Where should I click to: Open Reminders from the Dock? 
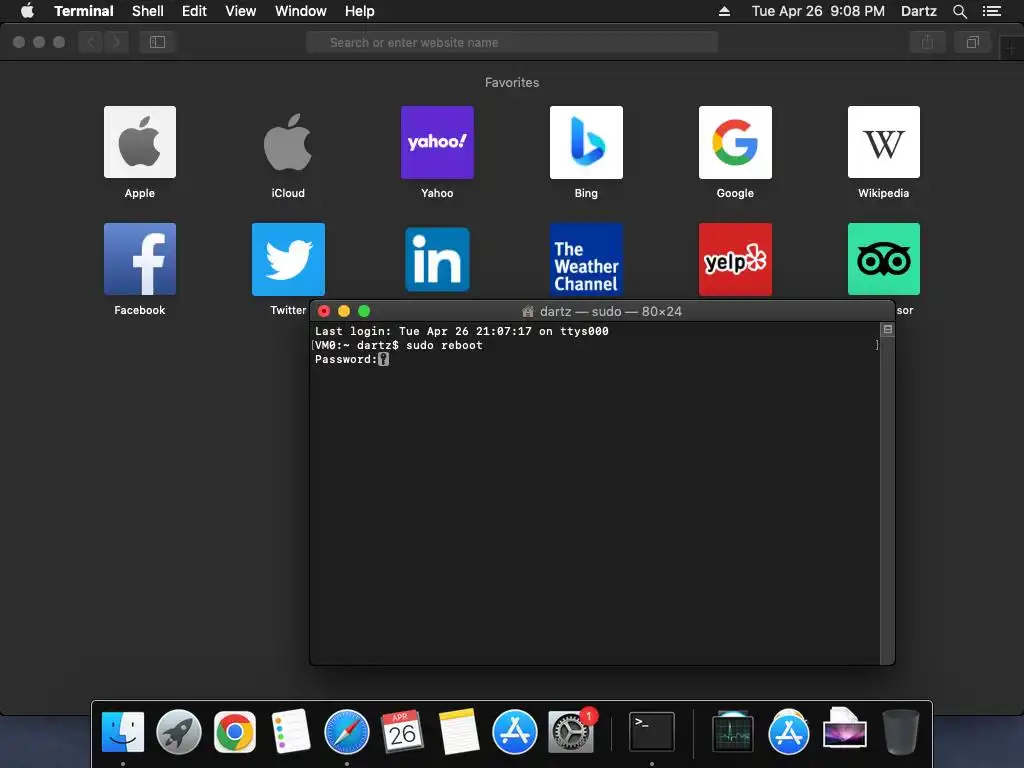(x=291, y=731)
